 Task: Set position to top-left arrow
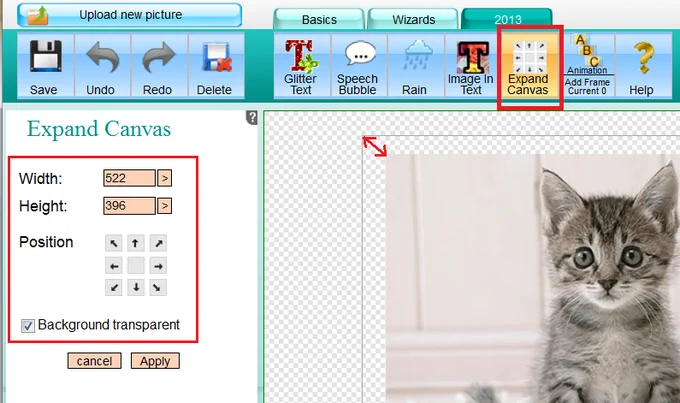click(114, 243)
